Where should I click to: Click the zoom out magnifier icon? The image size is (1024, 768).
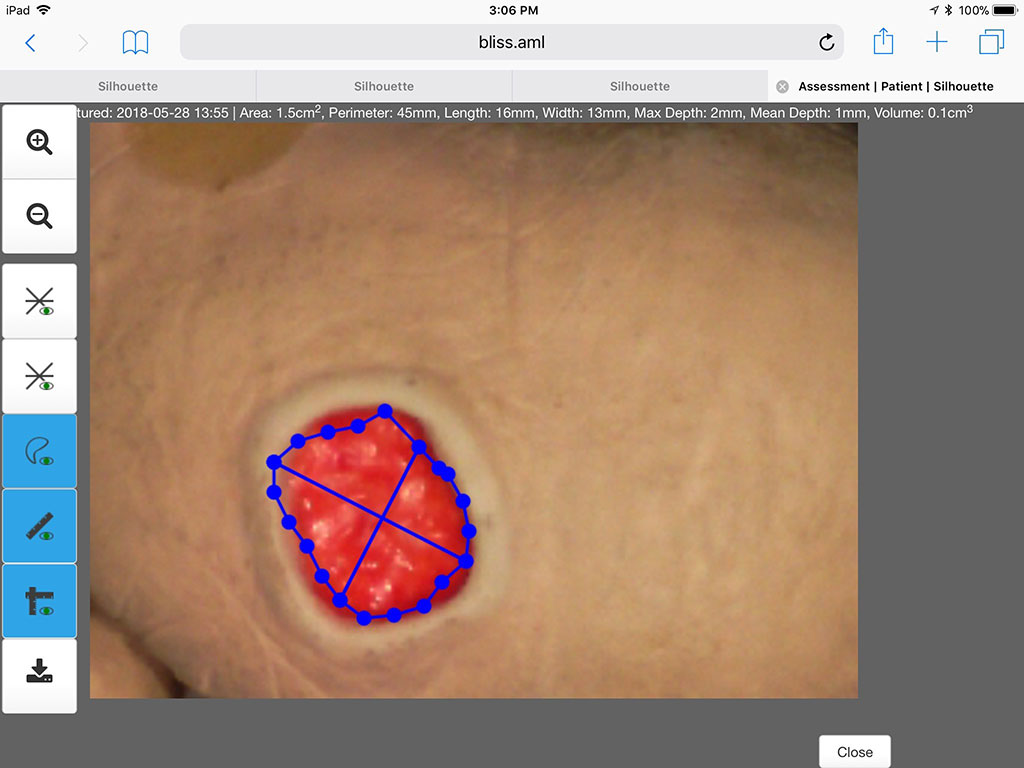39,216
